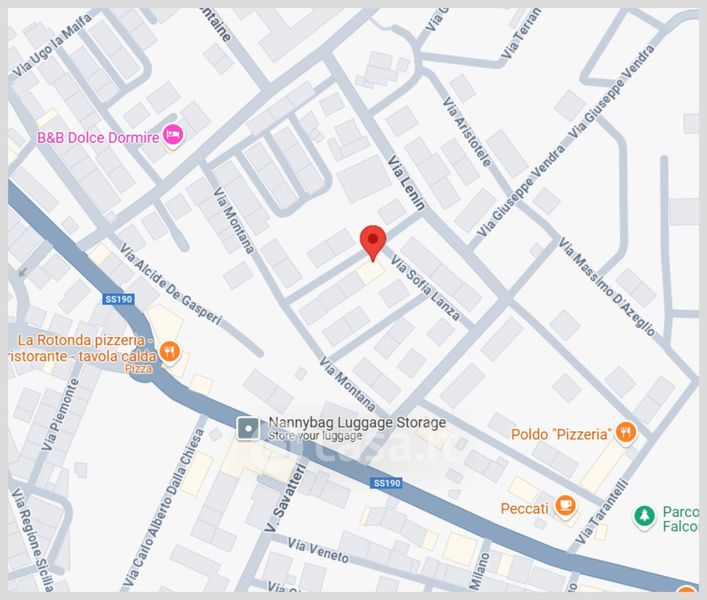Click the SS190 road shield near Peccati
707x600 pixels.
[x=387, y=483]
